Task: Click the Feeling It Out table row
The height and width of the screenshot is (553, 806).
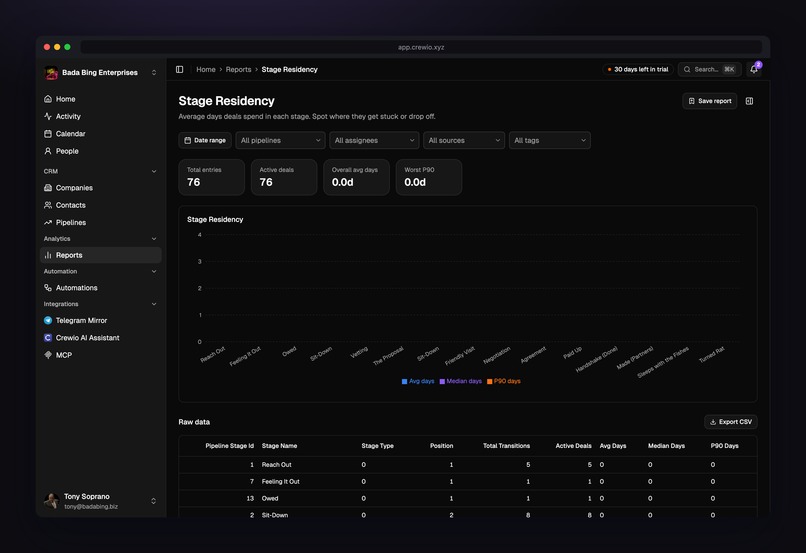Action: 468,482
